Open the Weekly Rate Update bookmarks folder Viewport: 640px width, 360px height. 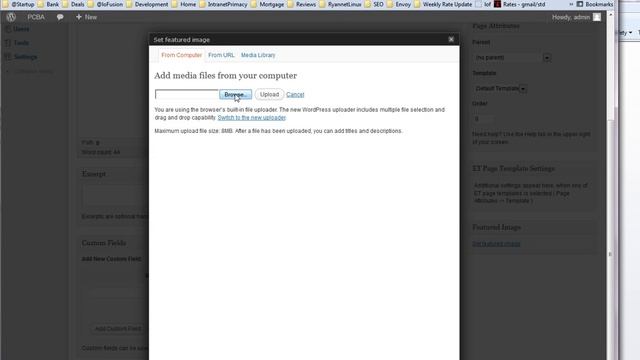point(443,4)
